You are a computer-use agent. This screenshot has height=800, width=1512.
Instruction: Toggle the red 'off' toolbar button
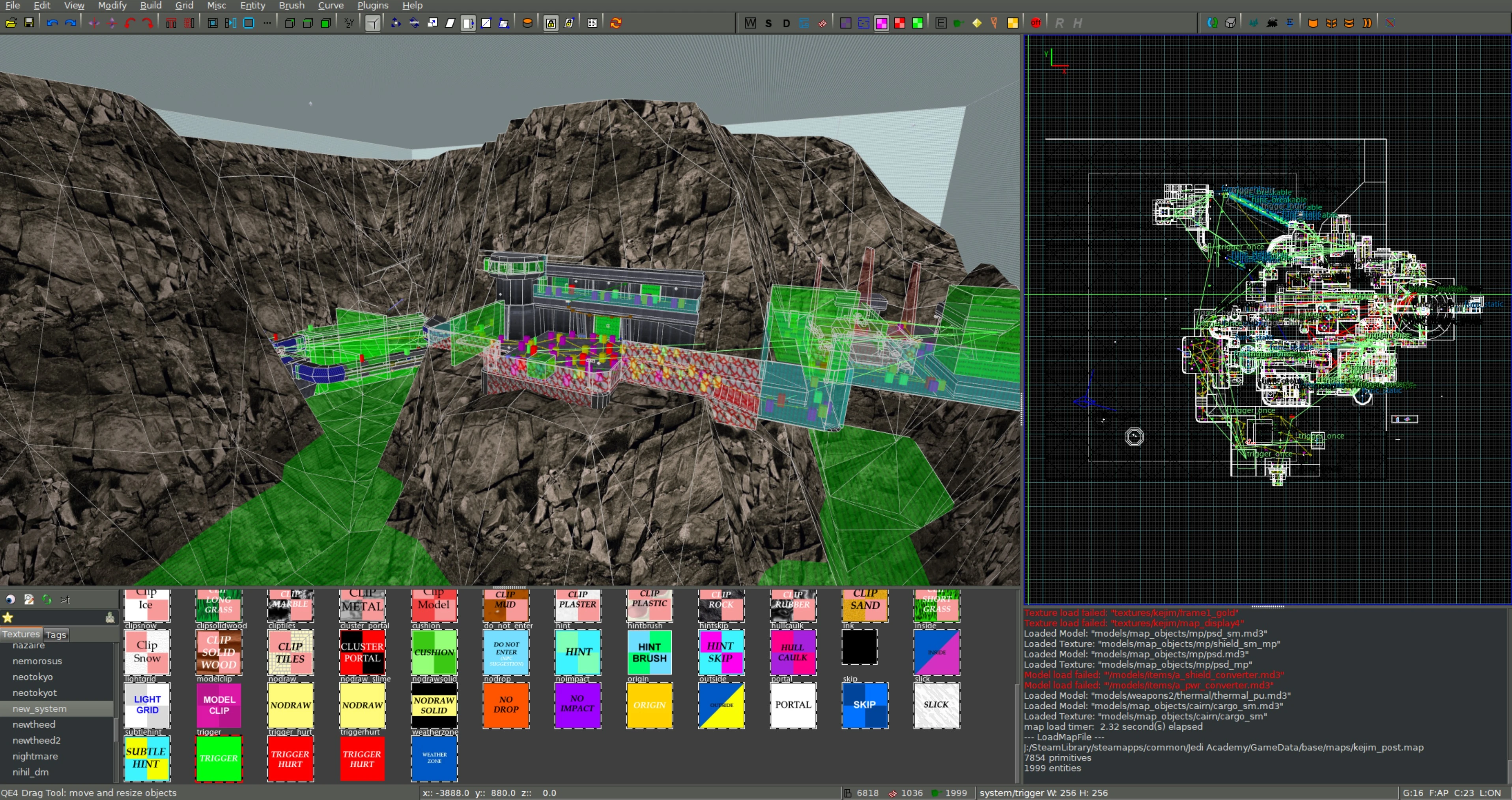1036,23
